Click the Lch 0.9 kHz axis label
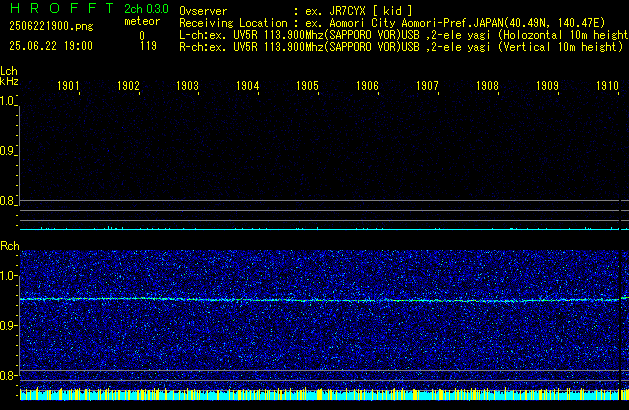 pyautogui.click(x=7, y=151)
